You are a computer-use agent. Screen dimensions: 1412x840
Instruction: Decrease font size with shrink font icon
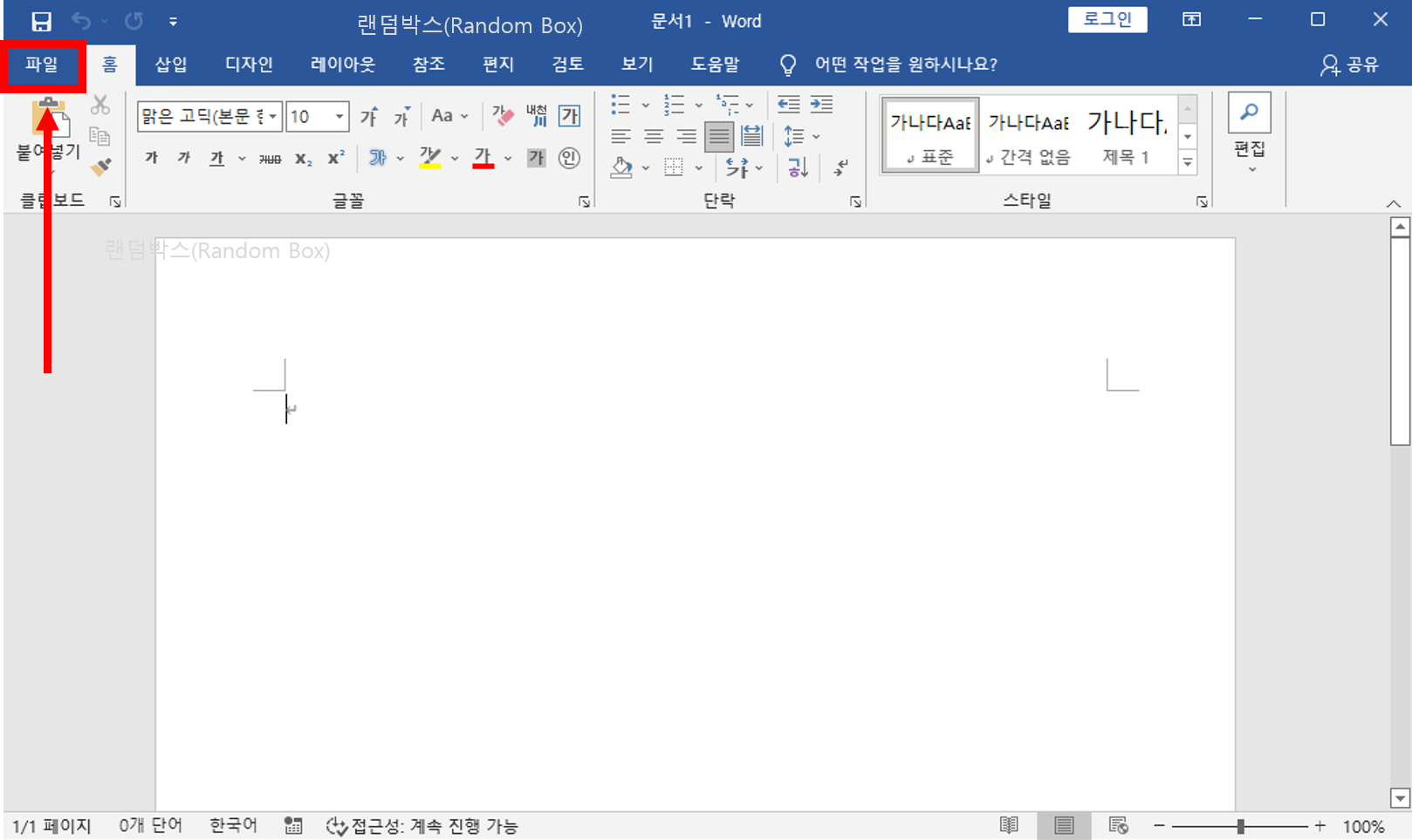click(401, 116)
